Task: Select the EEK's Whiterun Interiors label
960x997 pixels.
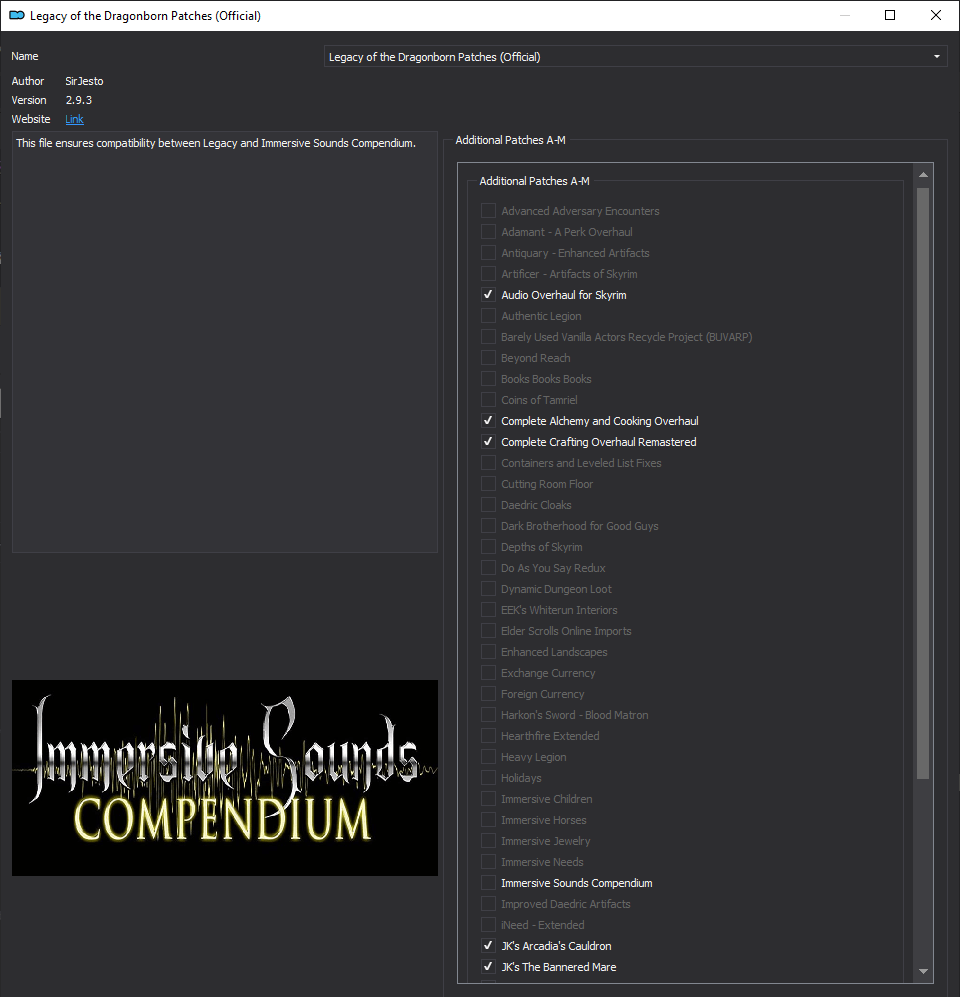Action: (559, 610)
